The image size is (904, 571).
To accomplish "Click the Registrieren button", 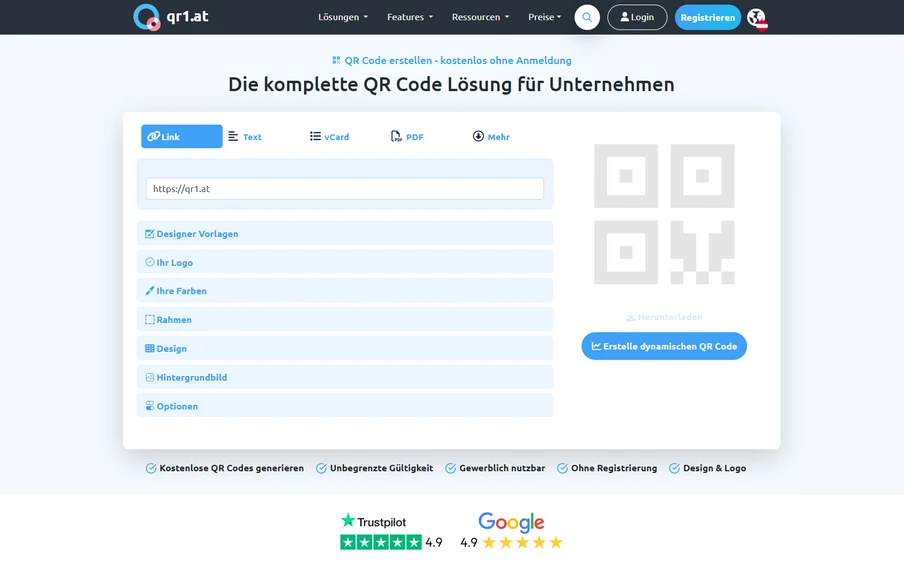I will (x=707, y=17).
